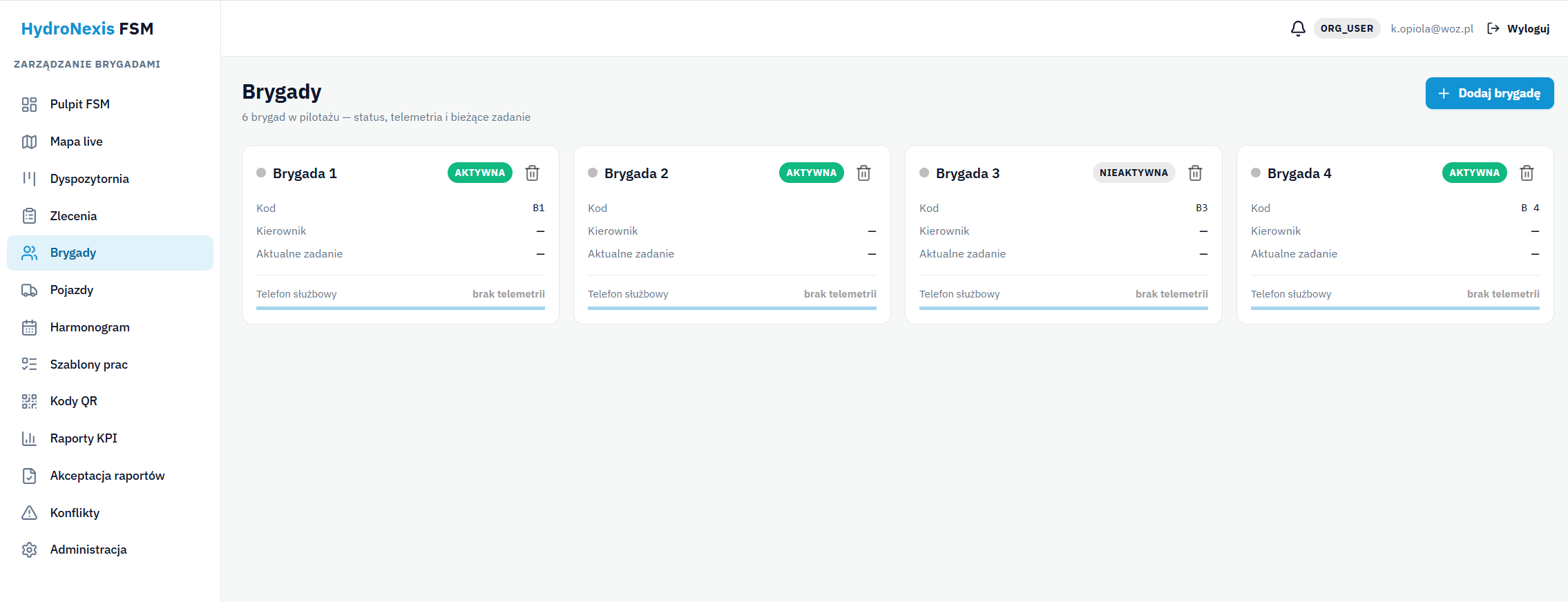Go to Konflikty page
This screenshot has width=1568, height=602.
[x=110, y=513]
